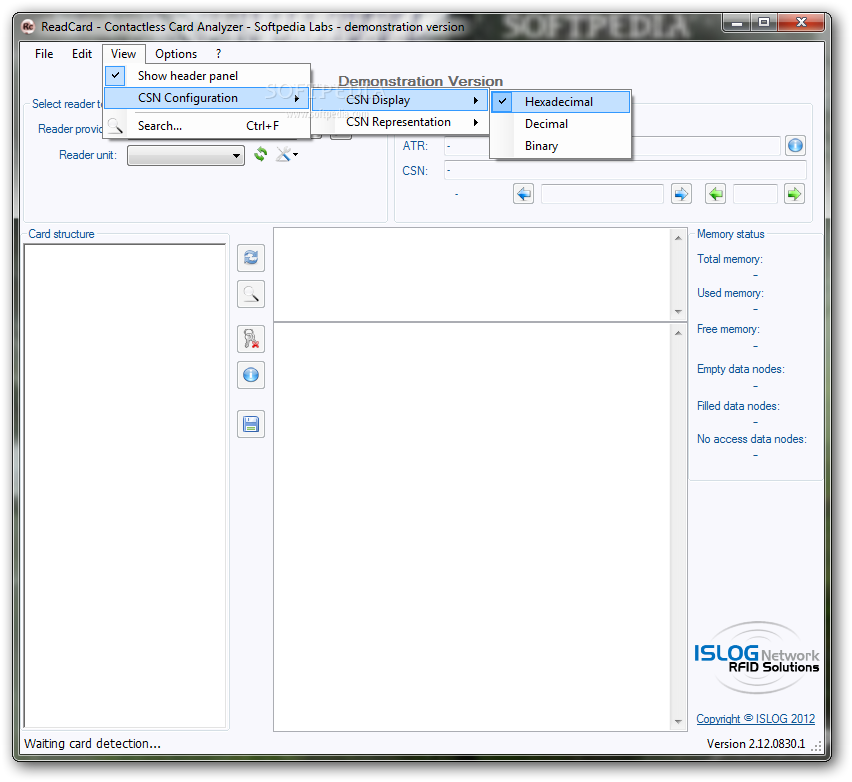This screenshot has width=852, height=782.
Task: Click the blue right arrow navigation button
Action: [681, 194]
